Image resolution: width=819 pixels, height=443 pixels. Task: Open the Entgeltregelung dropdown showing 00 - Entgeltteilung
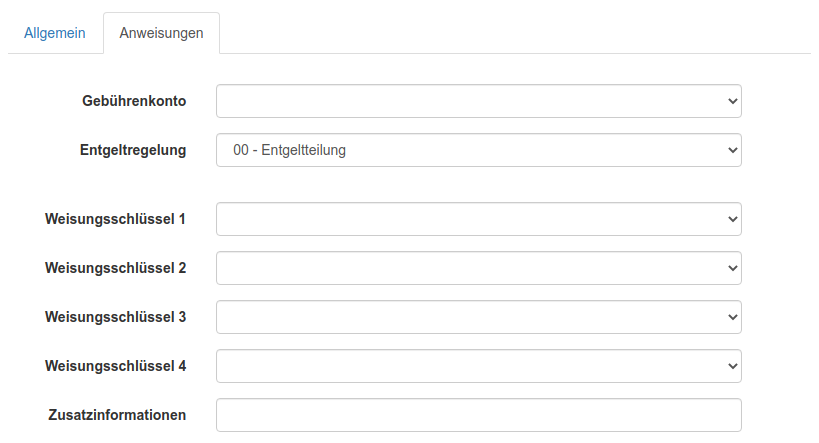point(478,151)
